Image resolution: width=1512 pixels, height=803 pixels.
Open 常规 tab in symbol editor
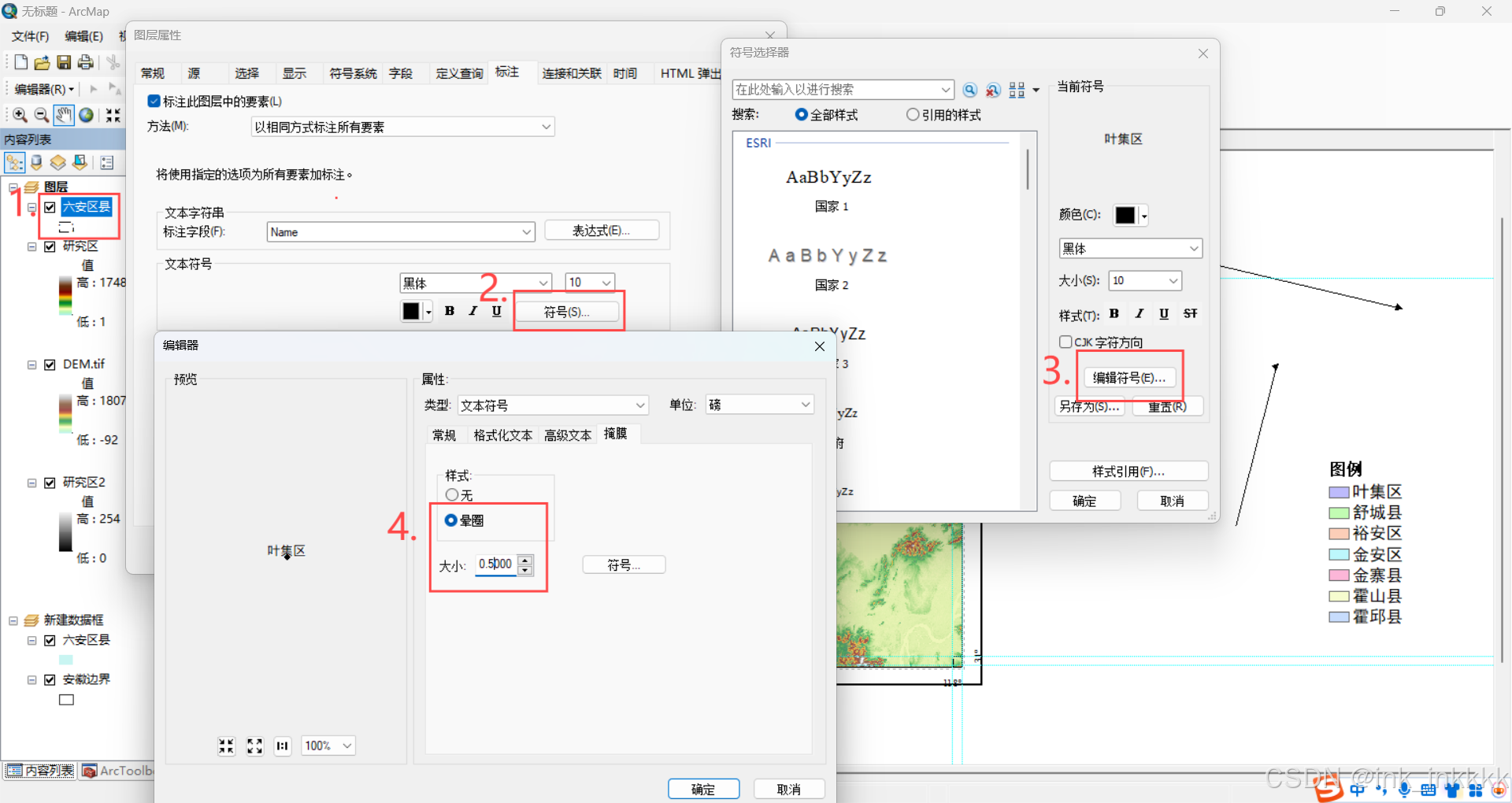click(444, 435)
